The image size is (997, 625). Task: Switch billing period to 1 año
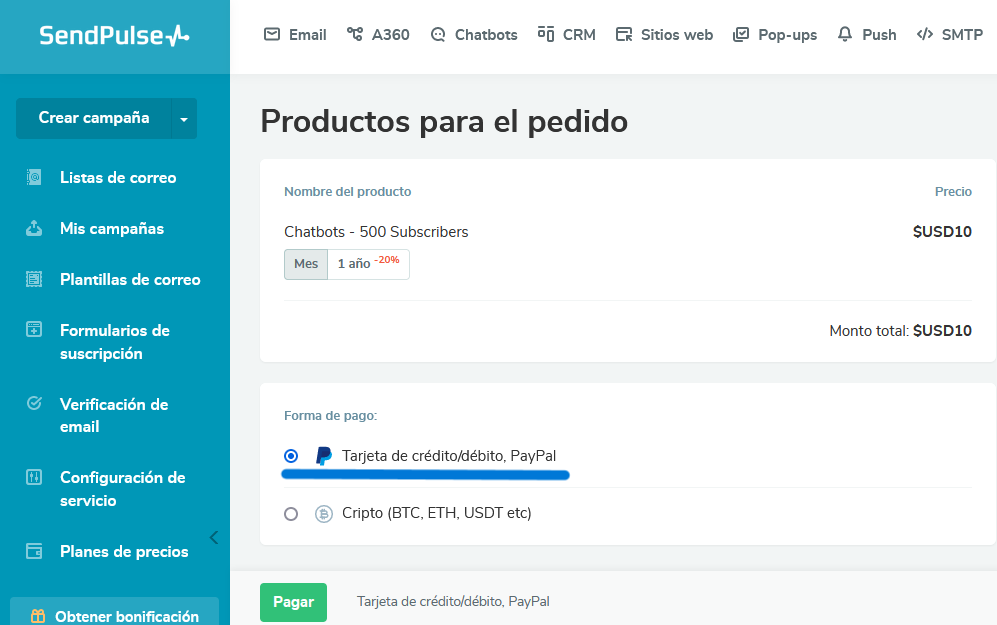coord(368,264)
